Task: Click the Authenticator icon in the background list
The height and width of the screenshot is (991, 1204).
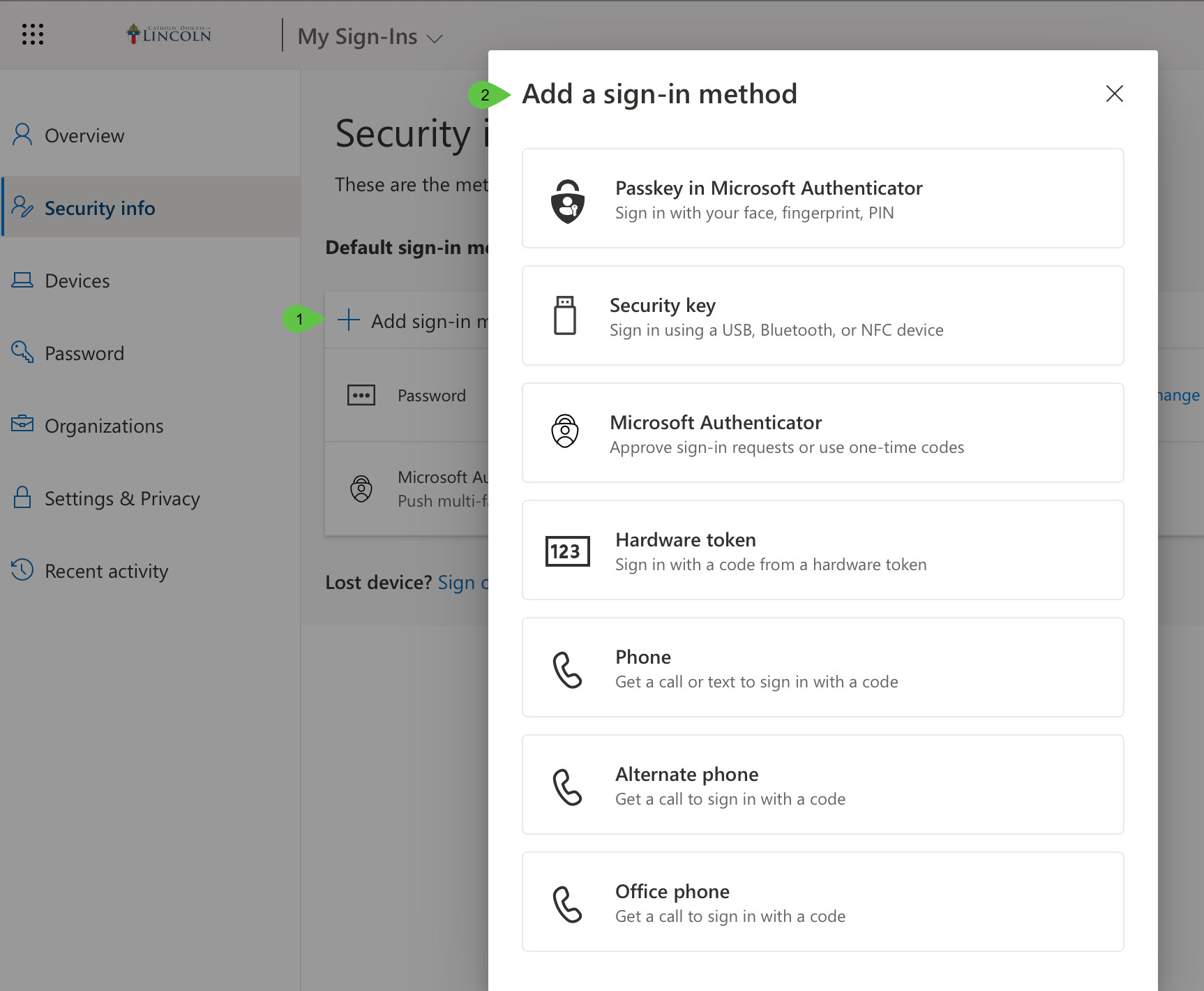Action: click(361, 489)
